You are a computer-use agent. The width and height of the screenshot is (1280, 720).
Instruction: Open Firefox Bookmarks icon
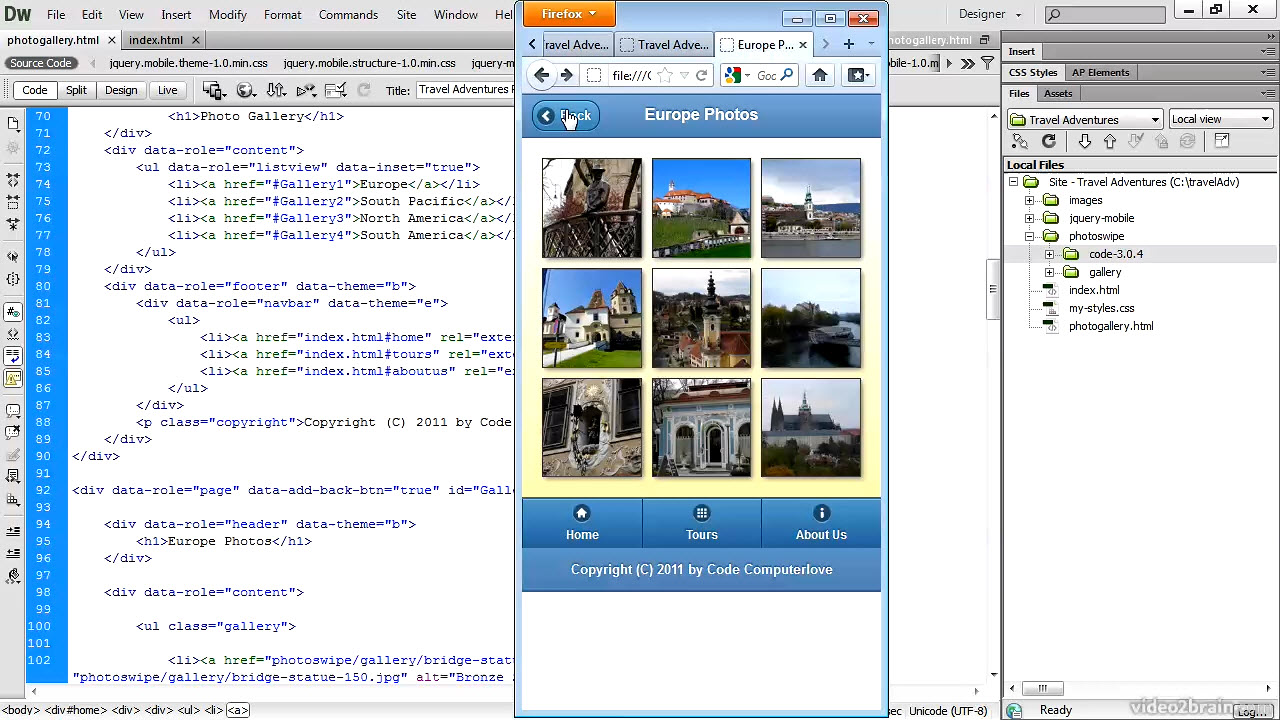(x=857, y=75)
